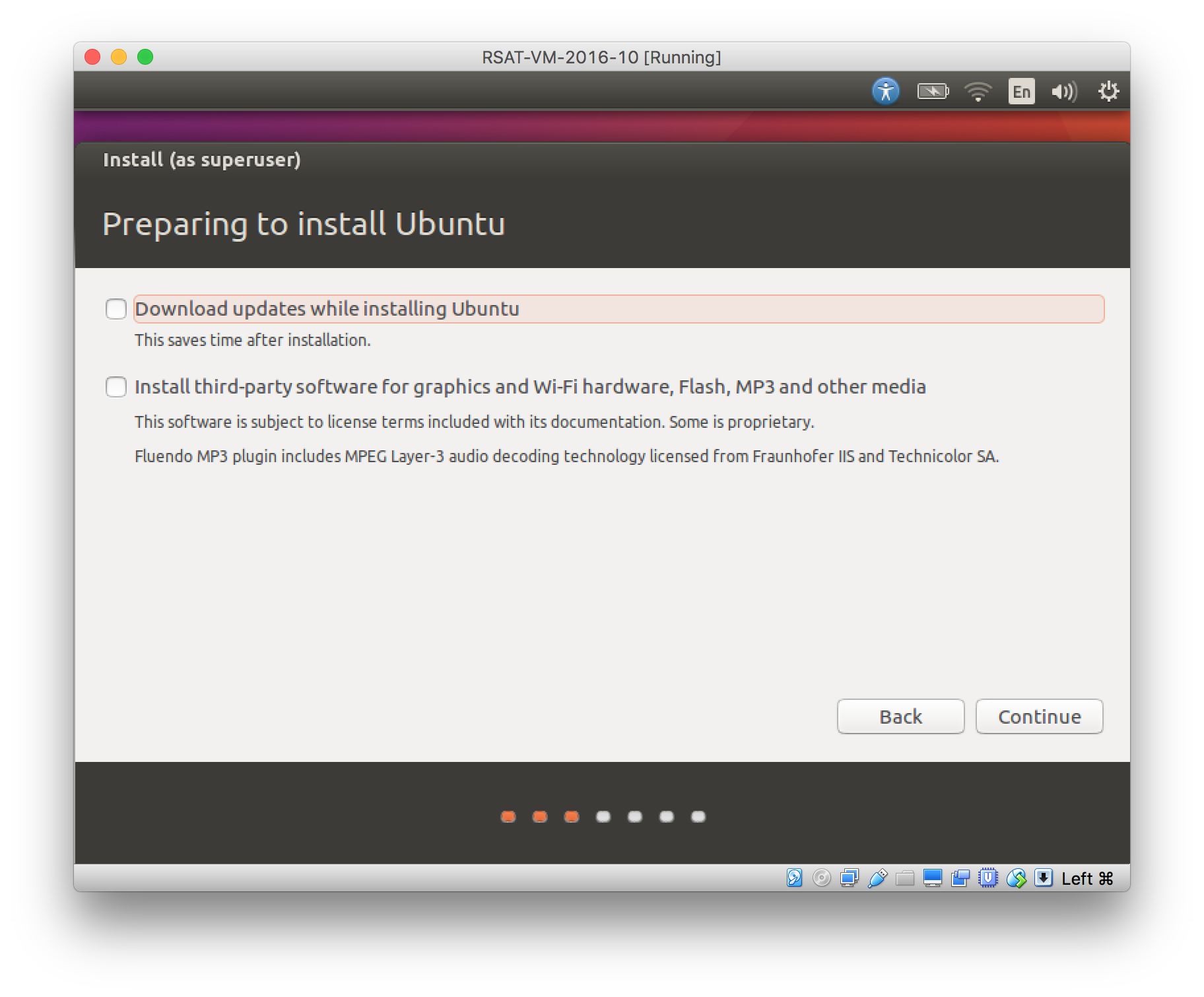The width and height of the screenshot is (1204, 997).
Task: Go back with the Back button
Action: coord(900,716)
